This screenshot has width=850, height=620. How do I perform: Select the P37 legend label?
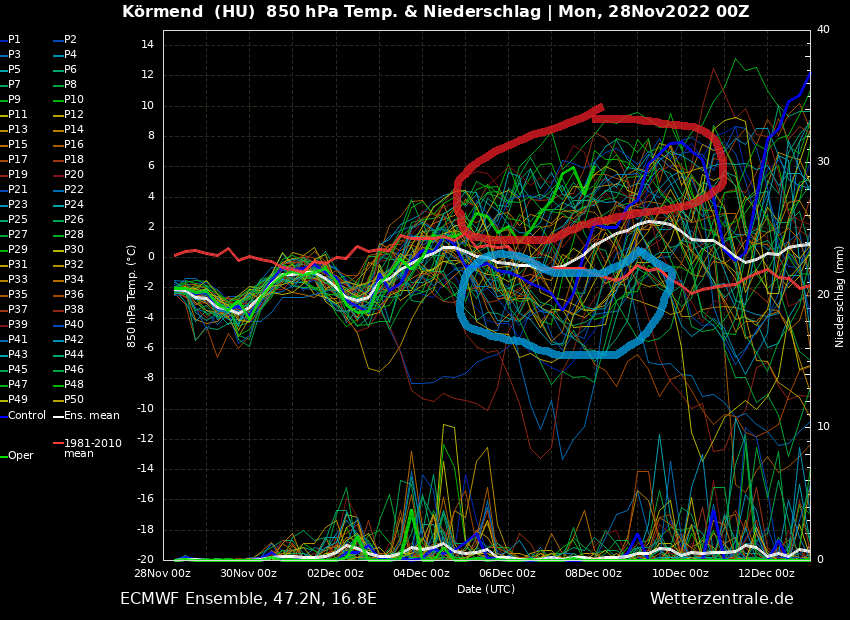(18, 310)
